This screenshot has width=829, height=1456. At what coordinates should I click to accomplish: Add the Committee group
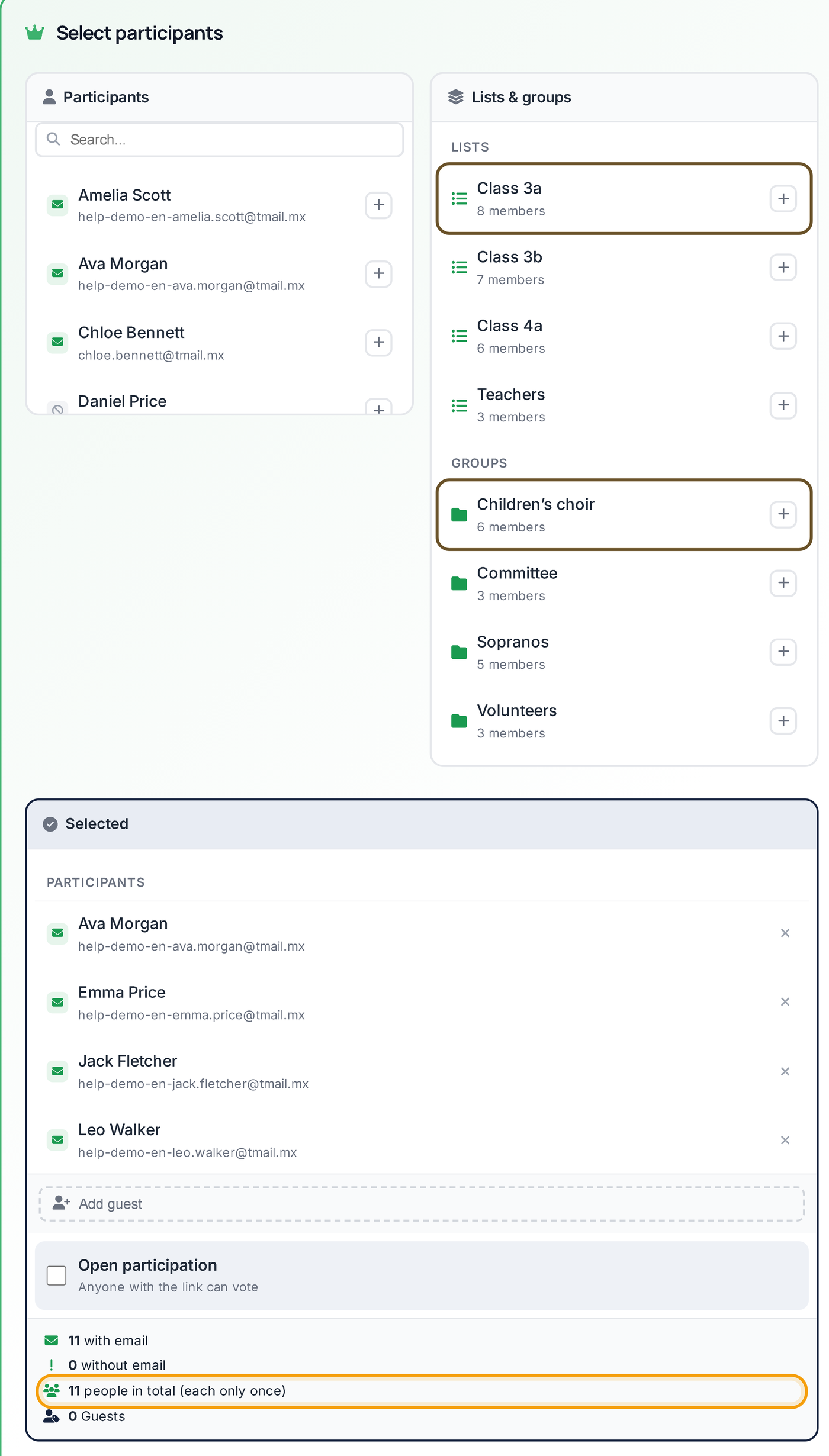[783, 583]
